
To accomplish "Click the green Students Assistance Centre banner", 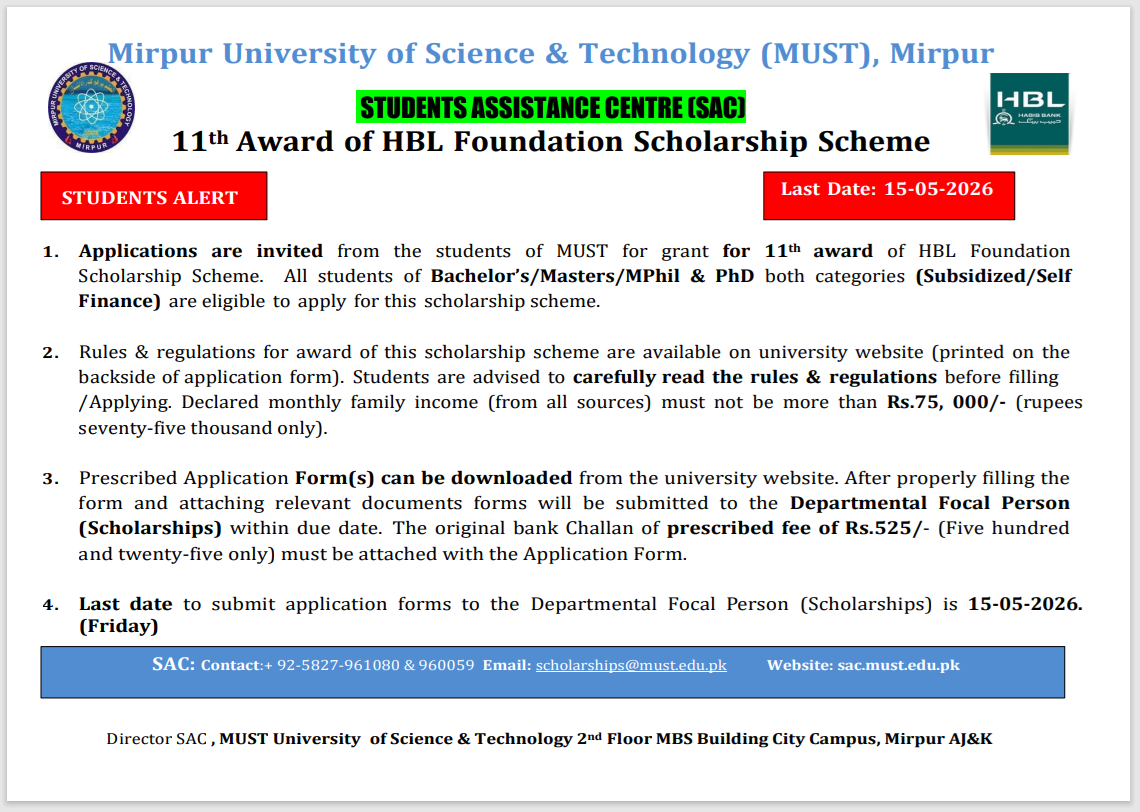I will pyautogui.click(x=552, y=107).
